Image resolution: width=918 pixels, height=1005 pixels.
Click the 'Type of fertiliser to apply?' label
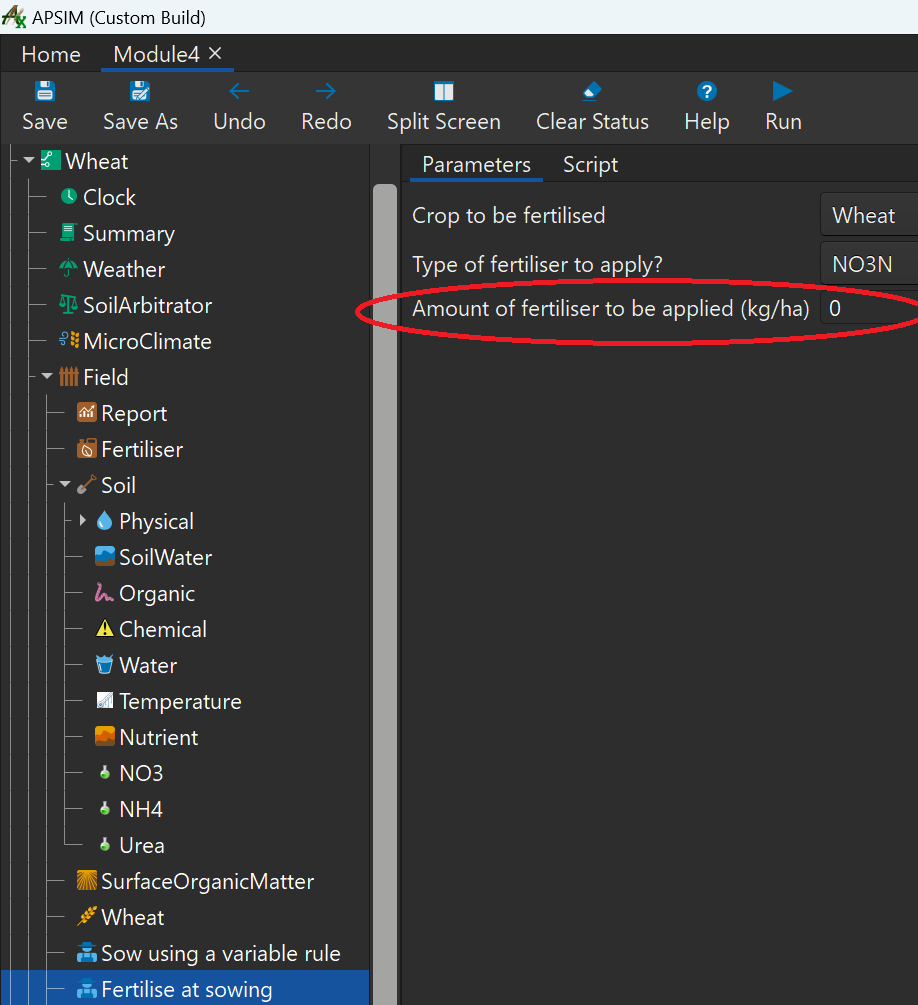click(x=537, y=264)
